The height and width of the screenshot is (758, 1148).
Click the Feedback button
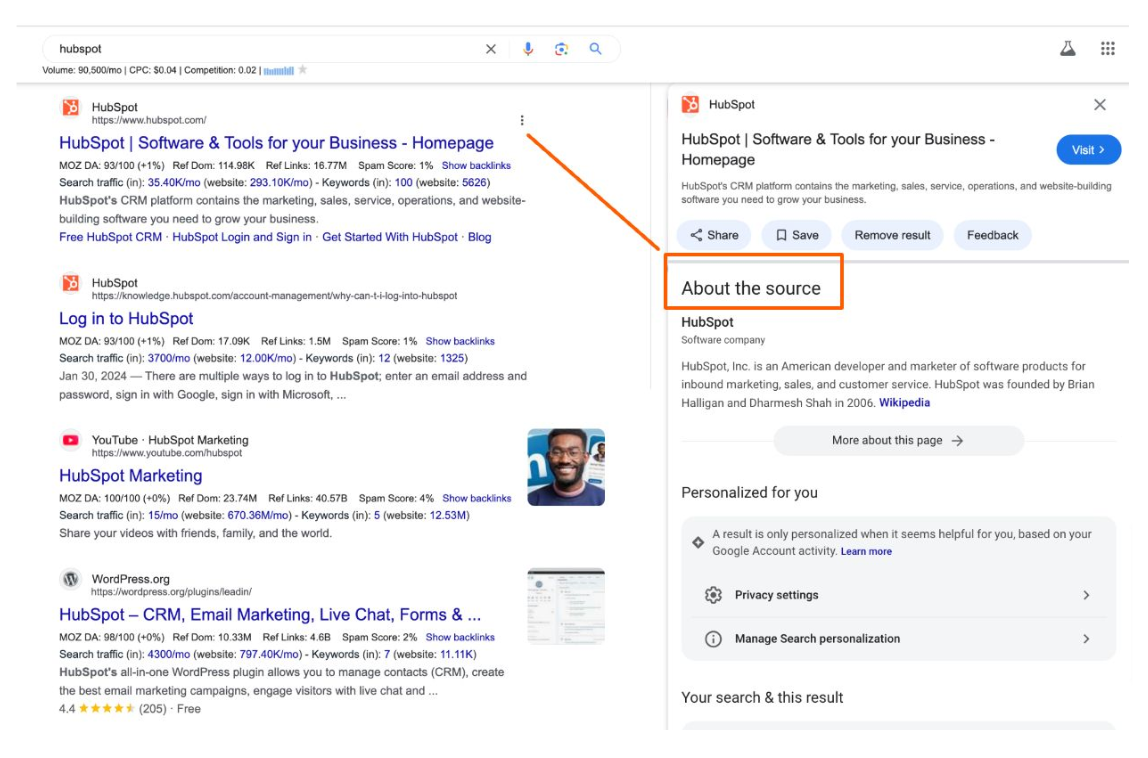click(x=992, y=235)
